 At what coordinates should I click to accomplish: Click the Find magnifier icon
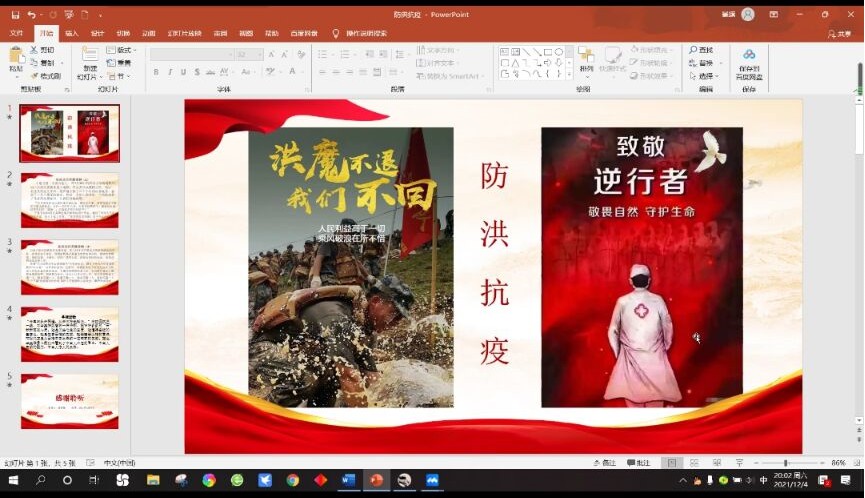tap(693, 50)
